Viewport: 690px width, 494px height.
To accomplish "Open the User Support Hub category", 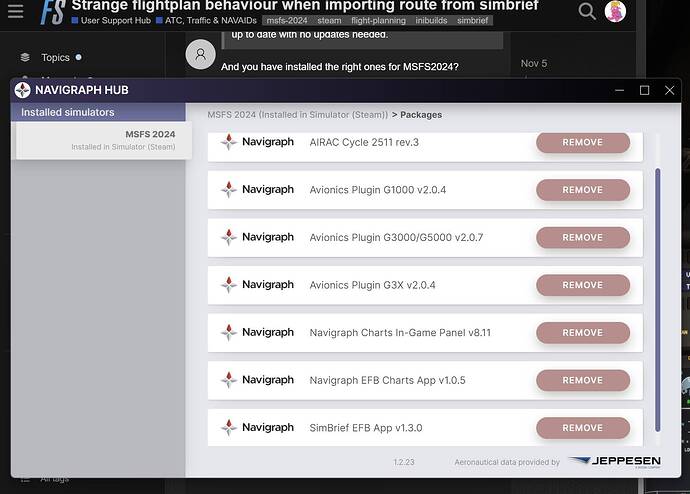I will pos(111,20).
